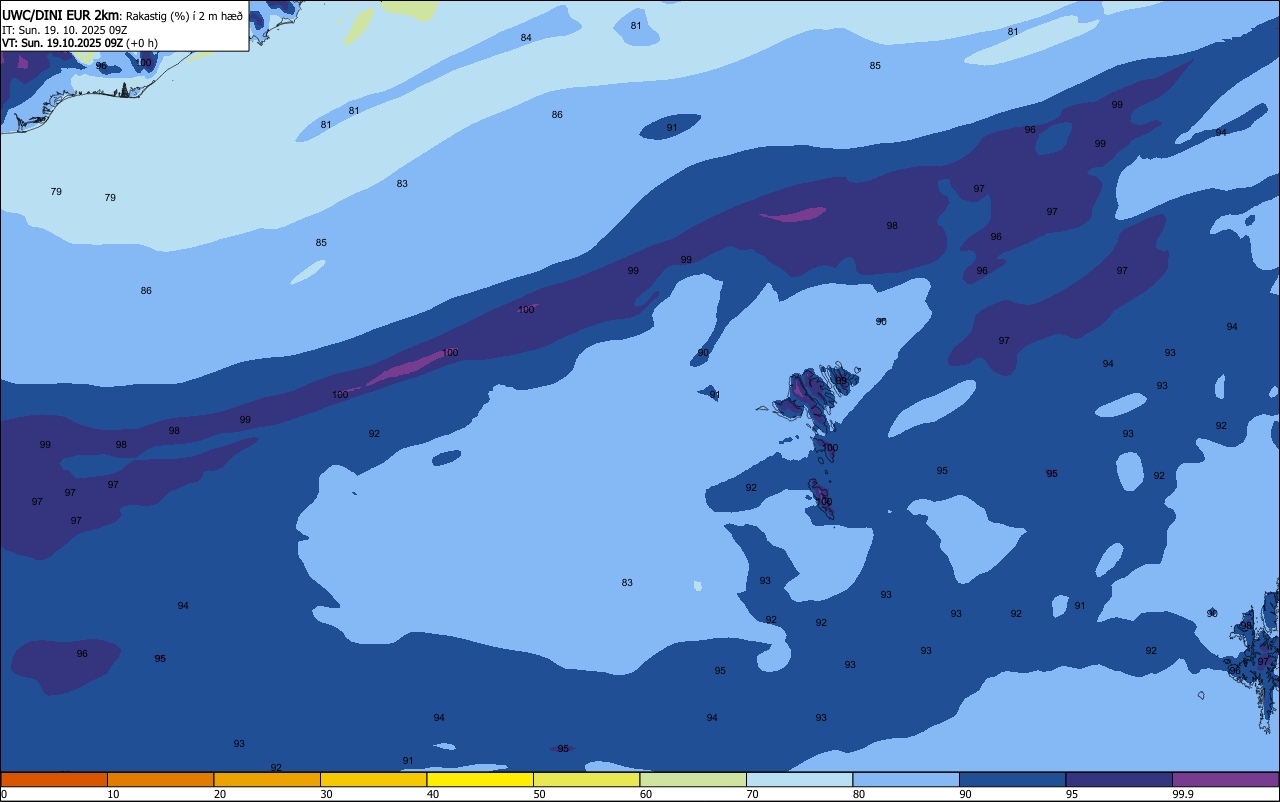Pick the purple legend swatch above 99.9

pos(1225,779)
